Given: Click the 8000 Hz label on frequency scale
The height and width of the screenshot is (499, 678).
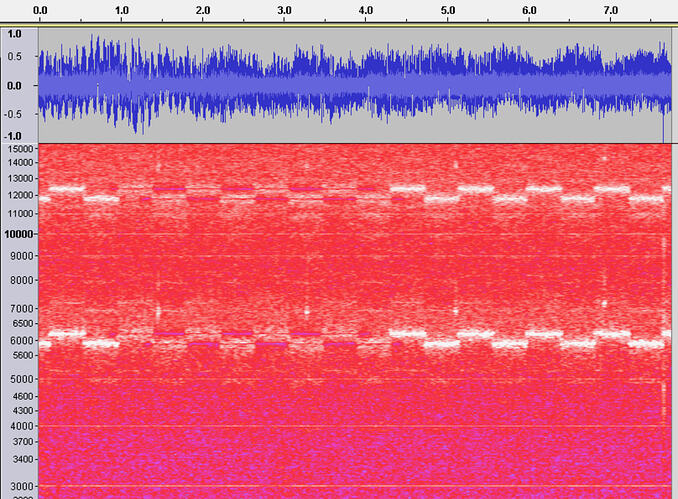Looking at the screenshot, I should [x=20, y=281].
